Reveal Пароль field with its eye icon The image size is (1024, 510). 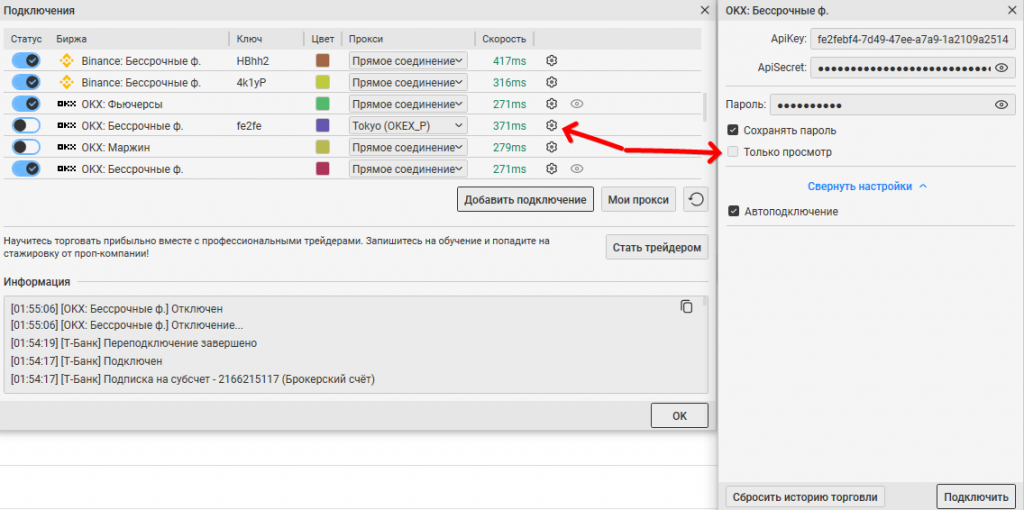click(1002, 105)
